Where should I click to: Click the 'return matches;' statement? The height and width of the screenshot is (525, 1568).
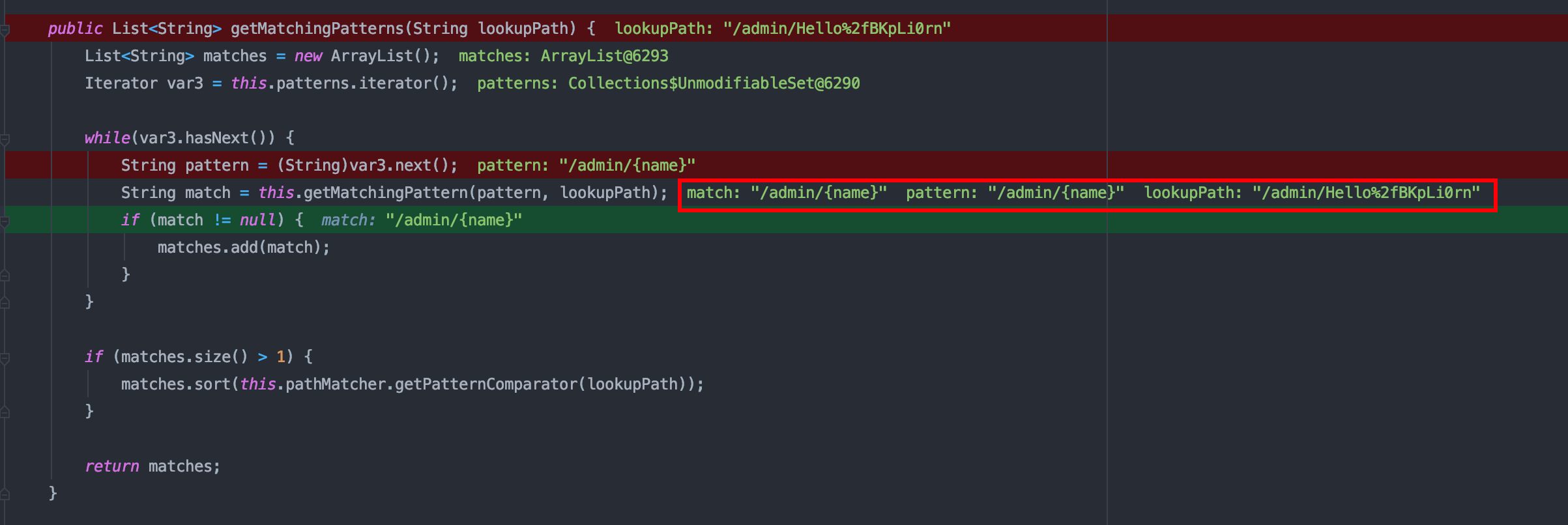[x=152, y=466]
